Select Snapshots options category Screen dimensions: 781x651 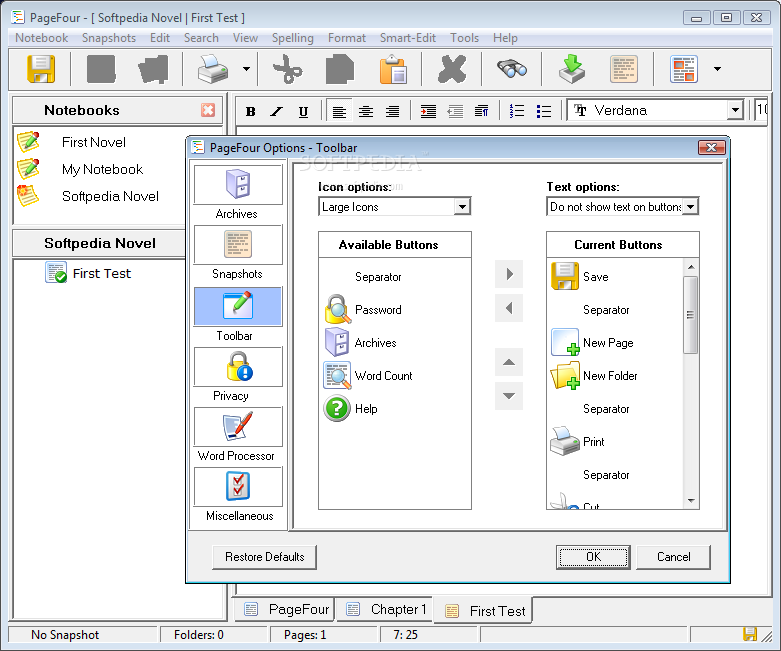click(x=238, y=245)
